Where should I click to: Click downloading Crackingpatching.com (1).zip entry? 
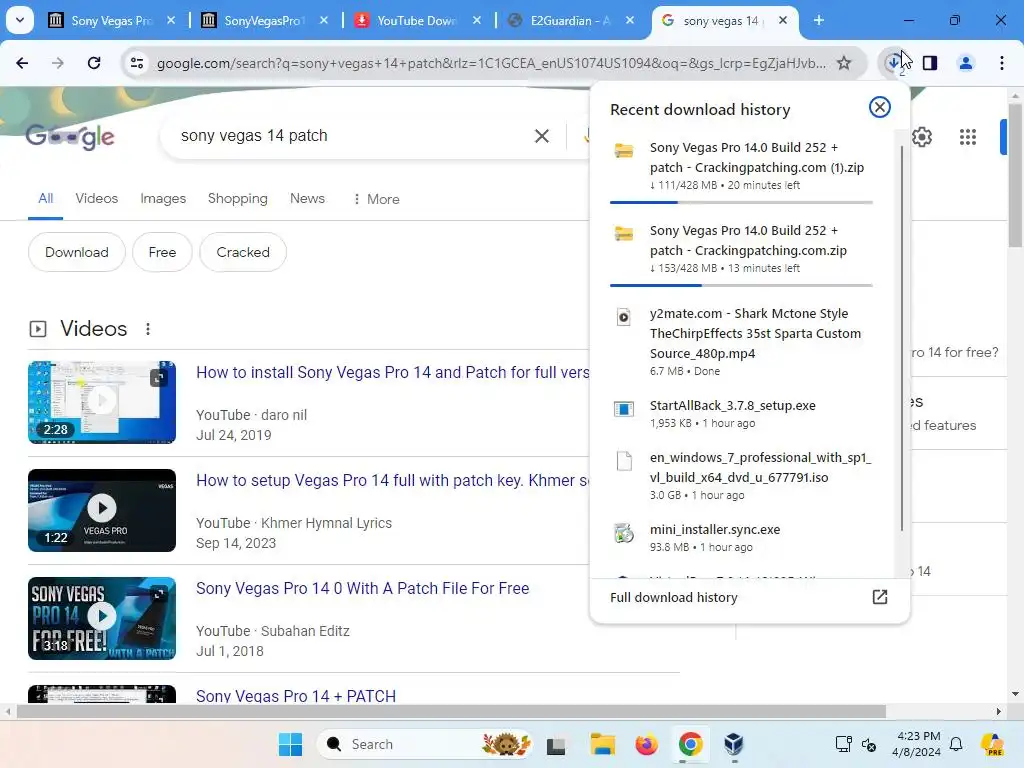(741, 166)
